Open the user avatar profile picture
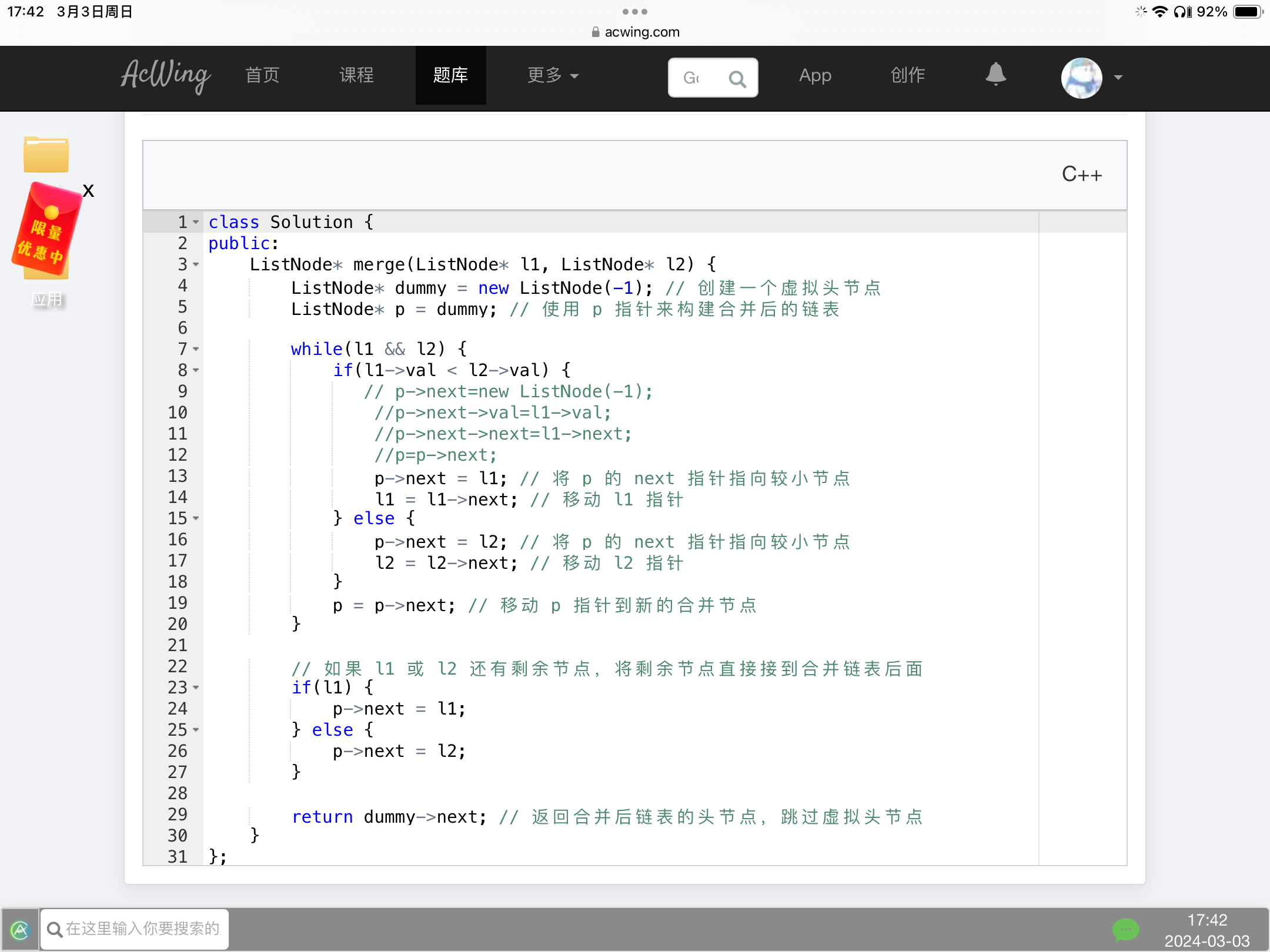The image size is (1270, 952). [x=1081, y=78]
